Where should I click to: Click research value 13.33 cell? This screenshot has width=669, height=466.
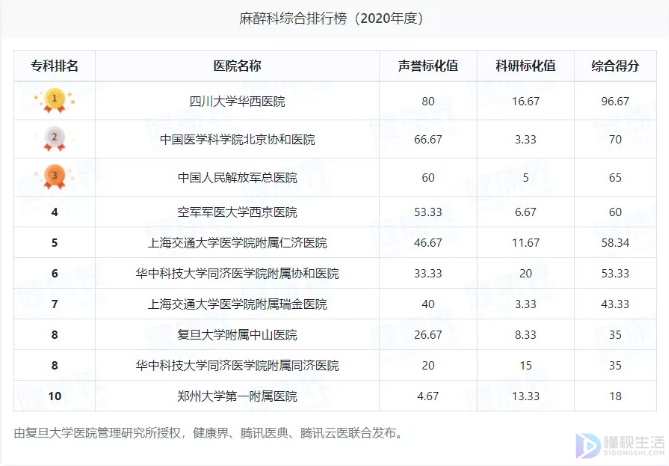pyautogui.click(x=526, y=396)
